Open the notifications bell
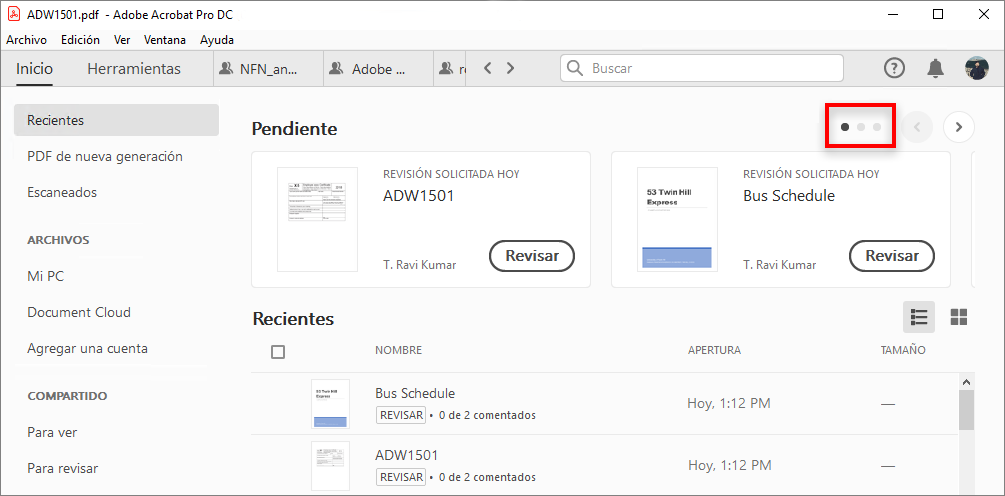Viewport: 1005px width, 496px height. click(x=935, y=68)
